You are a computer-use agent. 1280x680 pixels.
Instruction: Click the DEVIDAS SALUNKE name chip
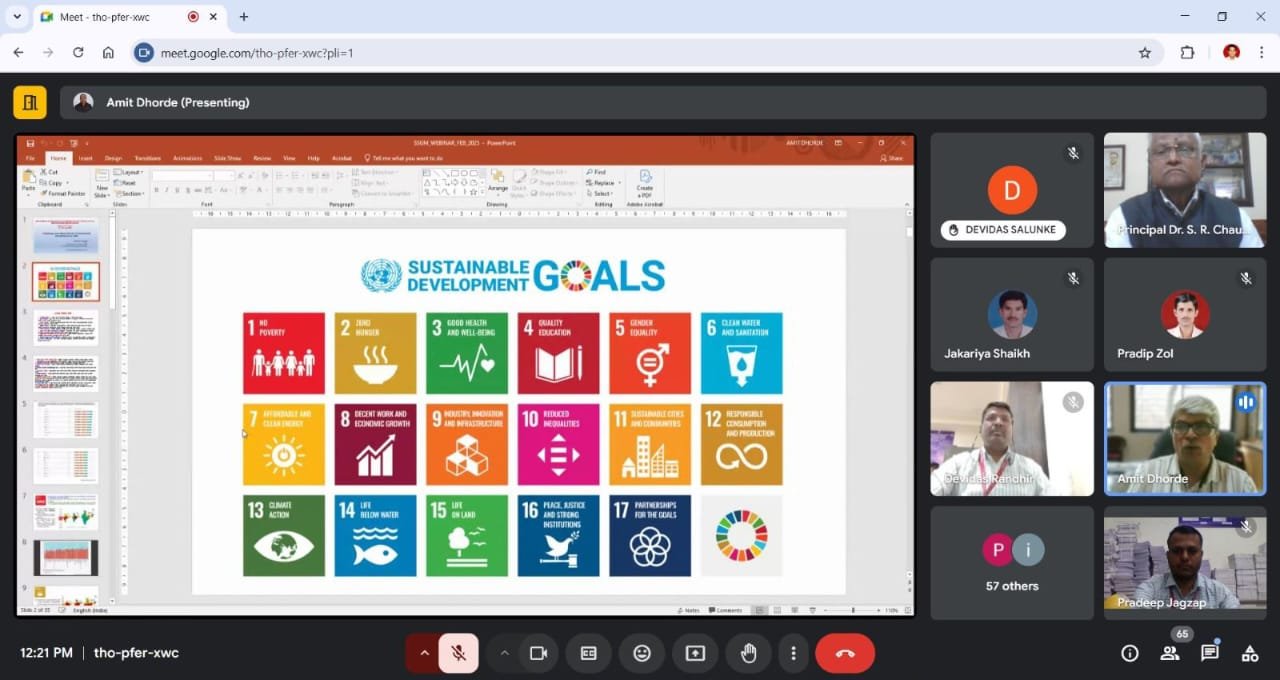tap(1004, 230)
